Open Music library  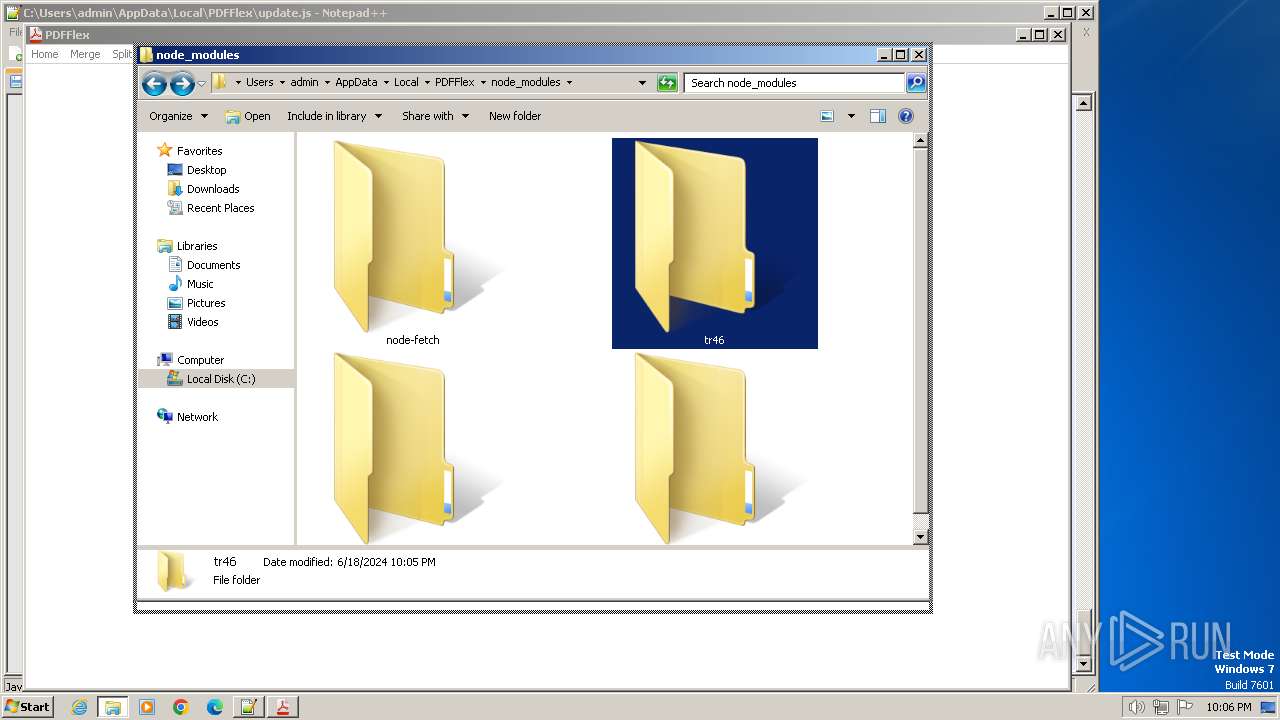click(x=200, y=284)
